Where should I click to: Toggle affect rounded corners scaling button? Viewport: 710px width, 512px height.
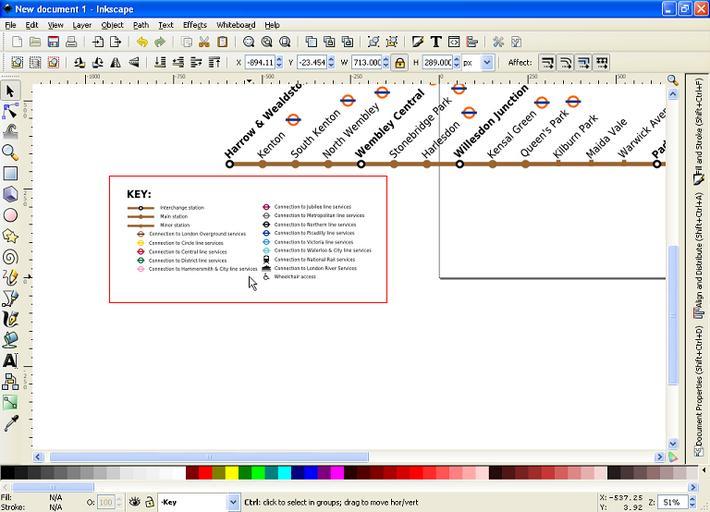(x=566, y=62)
